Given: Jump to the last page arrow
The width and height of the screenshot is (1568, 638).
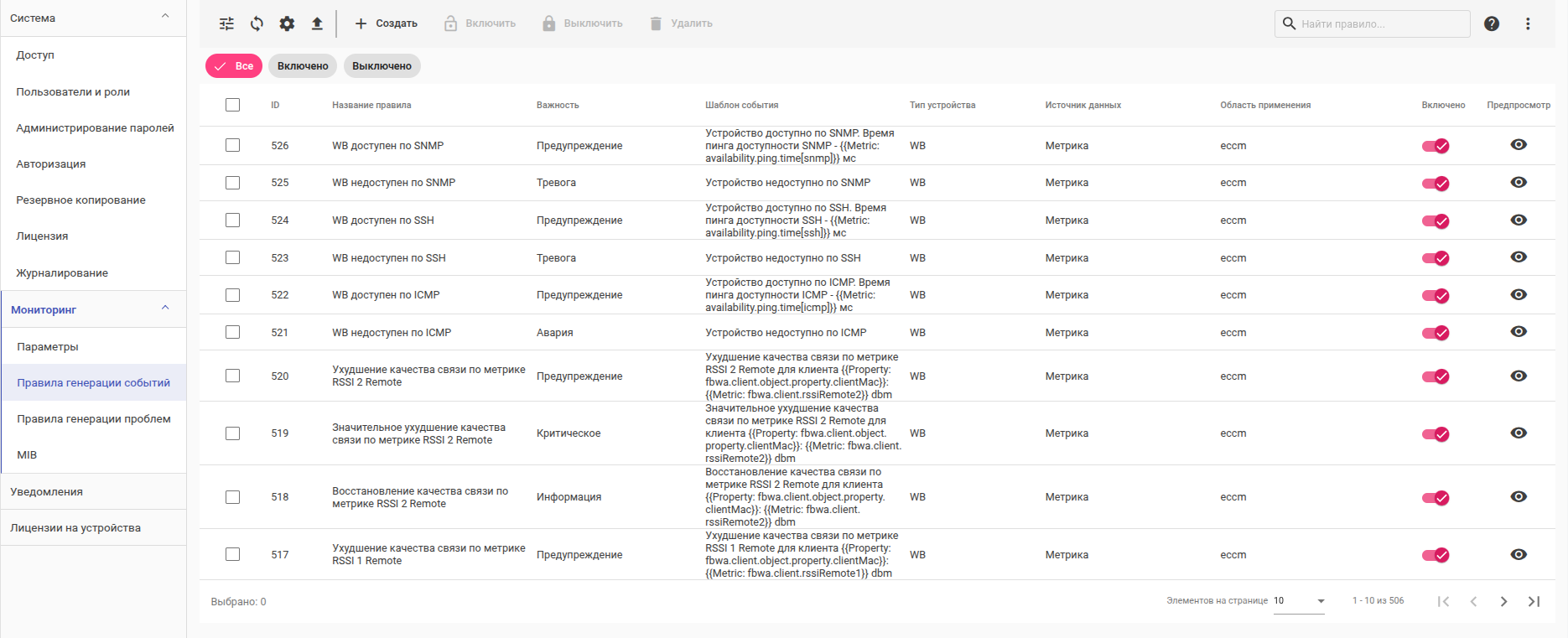Looking at the screenshot, I should (x=1534, y=601).
